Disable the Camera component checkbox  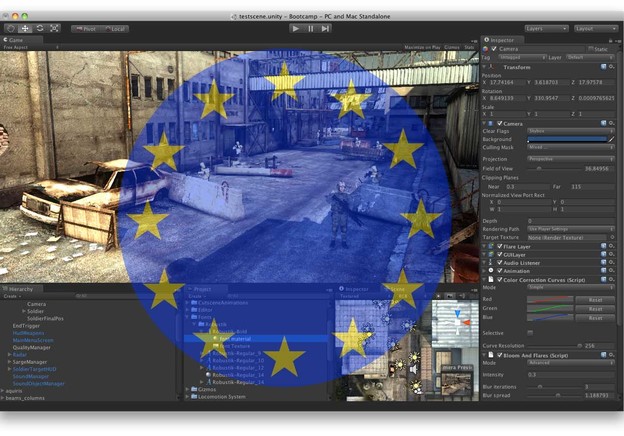click(500, 123)
